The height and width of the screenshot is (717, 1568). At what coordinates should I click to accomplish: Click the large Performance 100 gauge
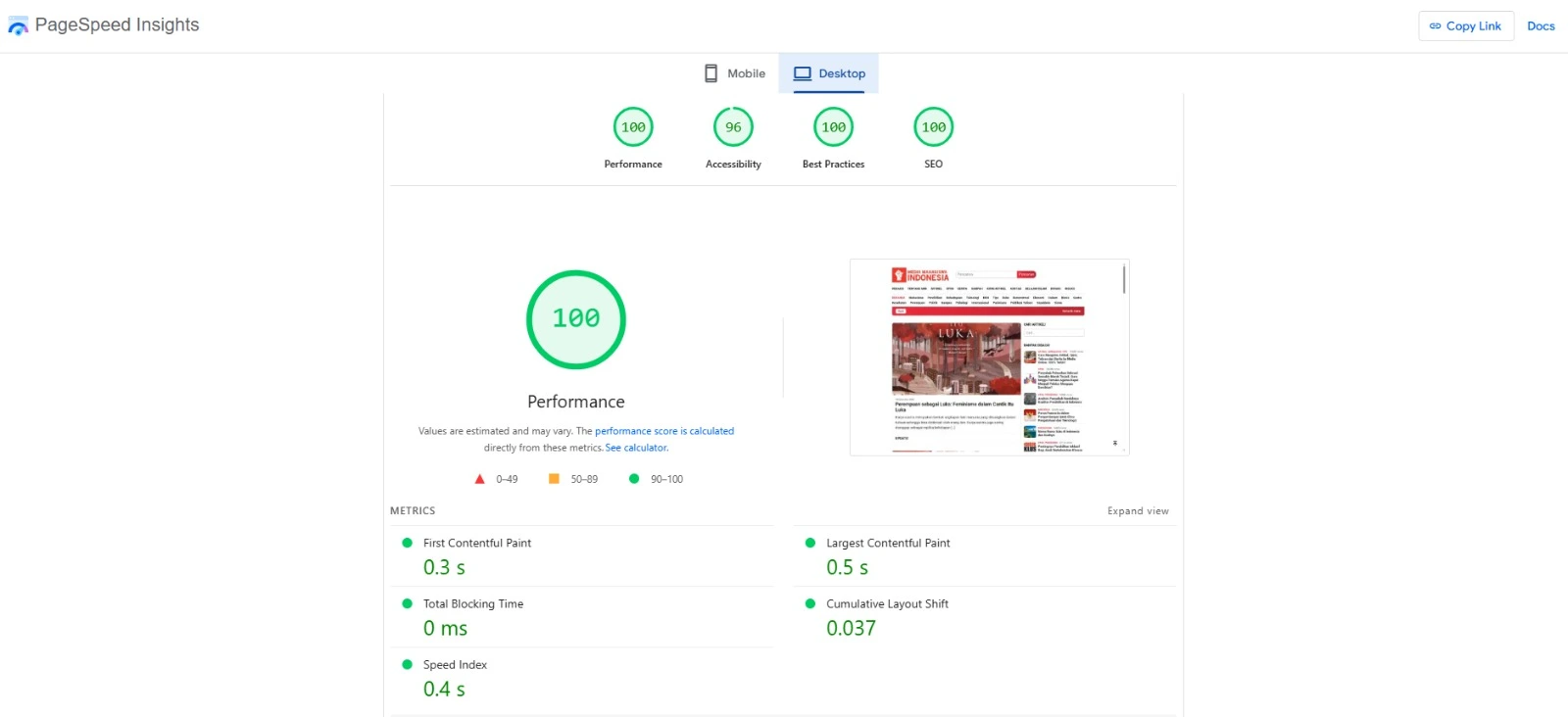[x=576, y=319]
